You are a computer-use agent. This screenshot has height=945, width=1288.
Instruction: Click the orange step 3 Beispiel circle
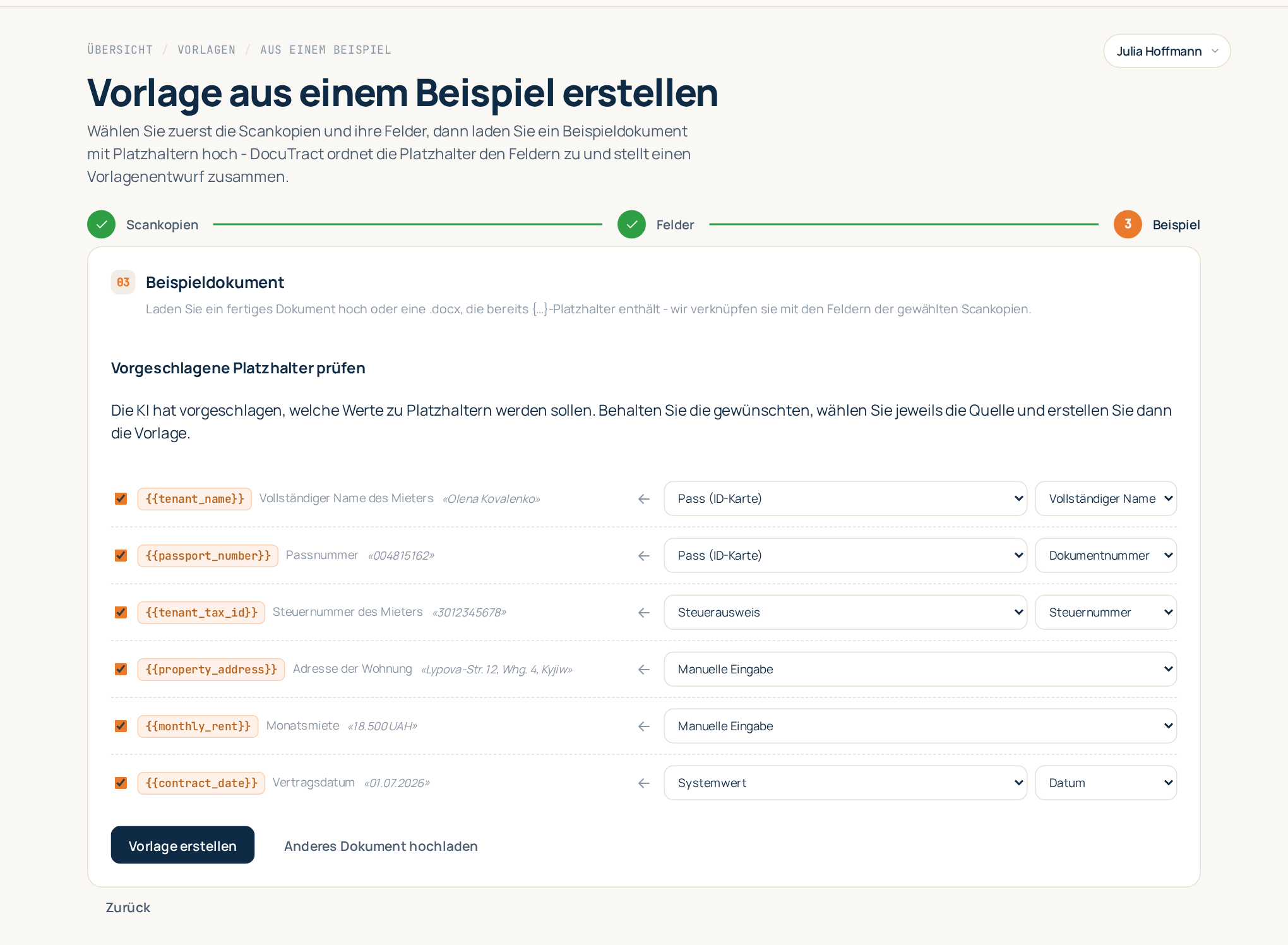(x=1128, y=224)
